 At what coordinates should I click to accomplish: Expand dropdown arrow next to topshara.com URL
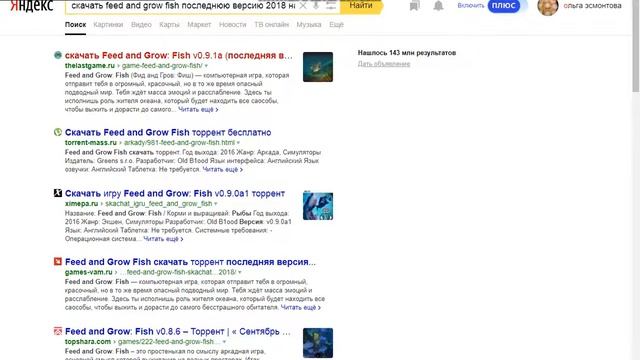224,342
